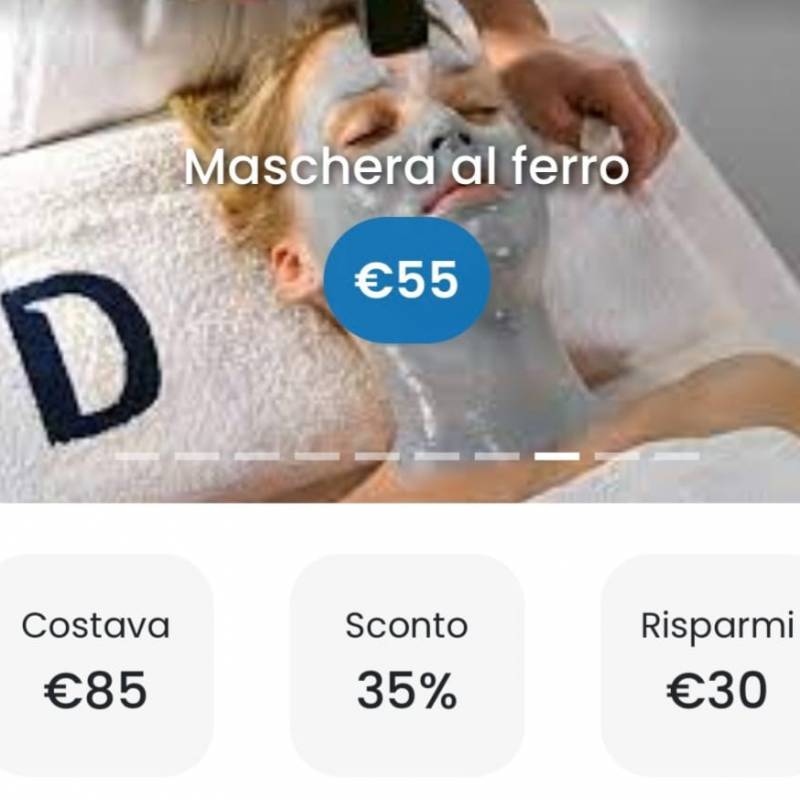Open the Maschera al ferro title

point(406,167)
